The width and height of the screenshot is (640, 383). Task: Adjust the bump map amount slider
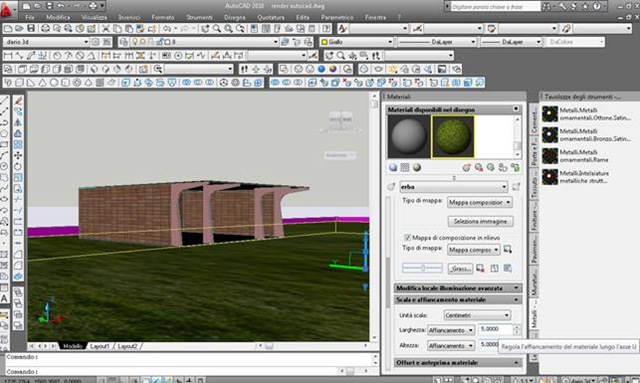(422, 268)
